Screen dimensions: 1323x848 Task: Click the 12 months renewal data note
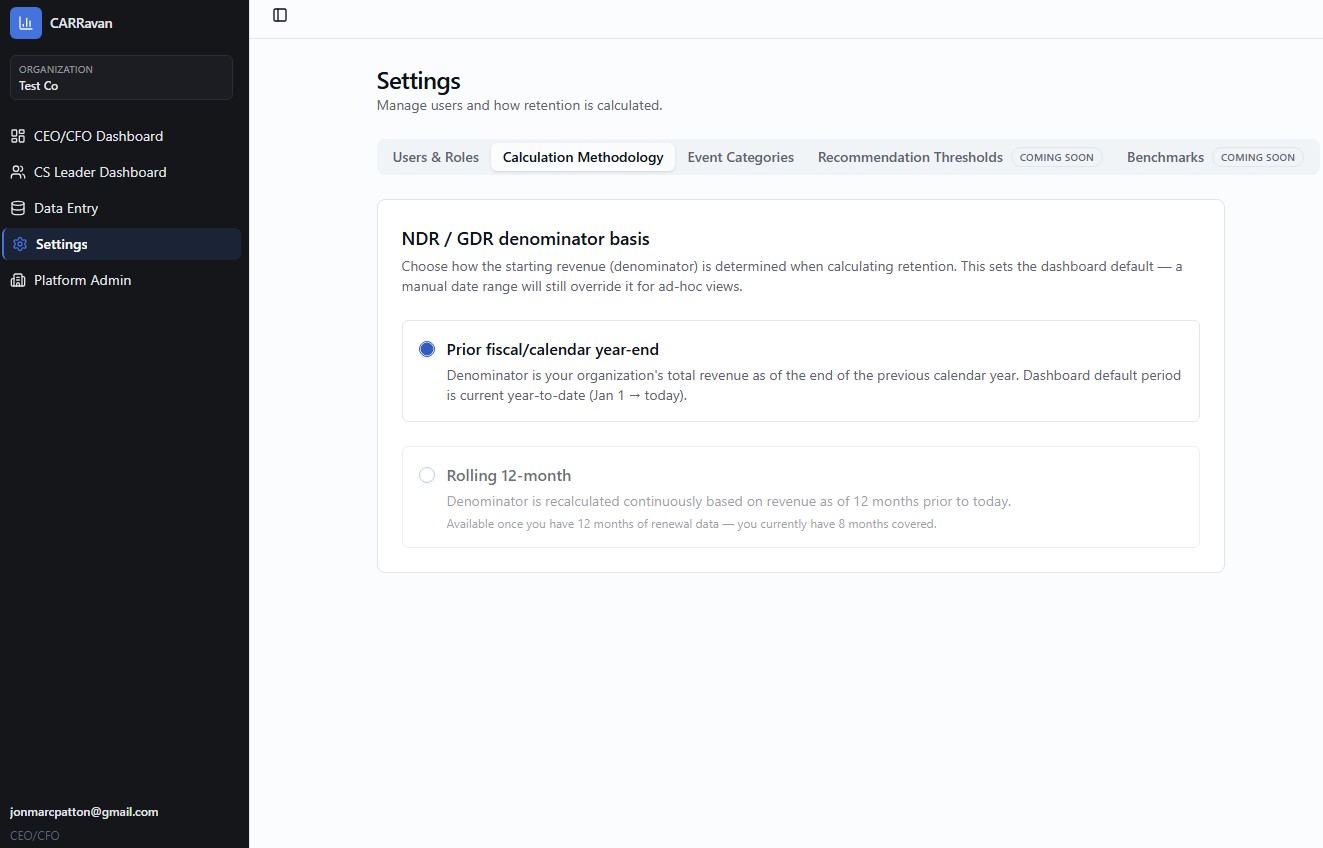click(x=691, y=524)
